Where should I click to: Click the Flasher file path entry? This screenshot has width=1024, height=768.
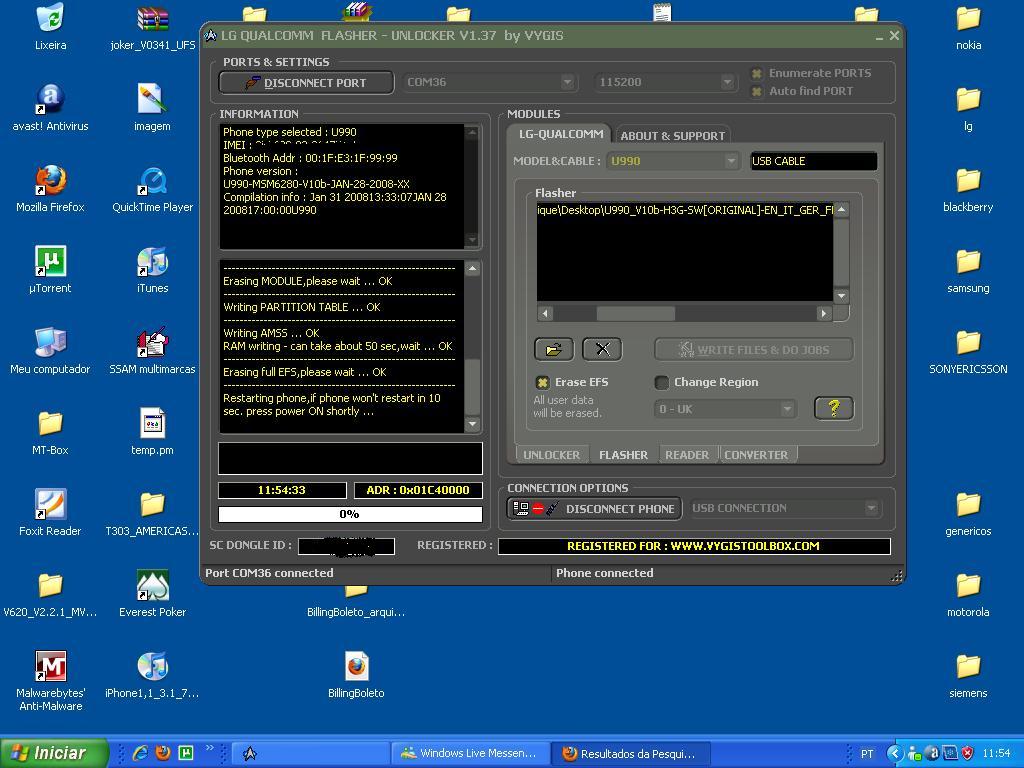pos(685,210)
